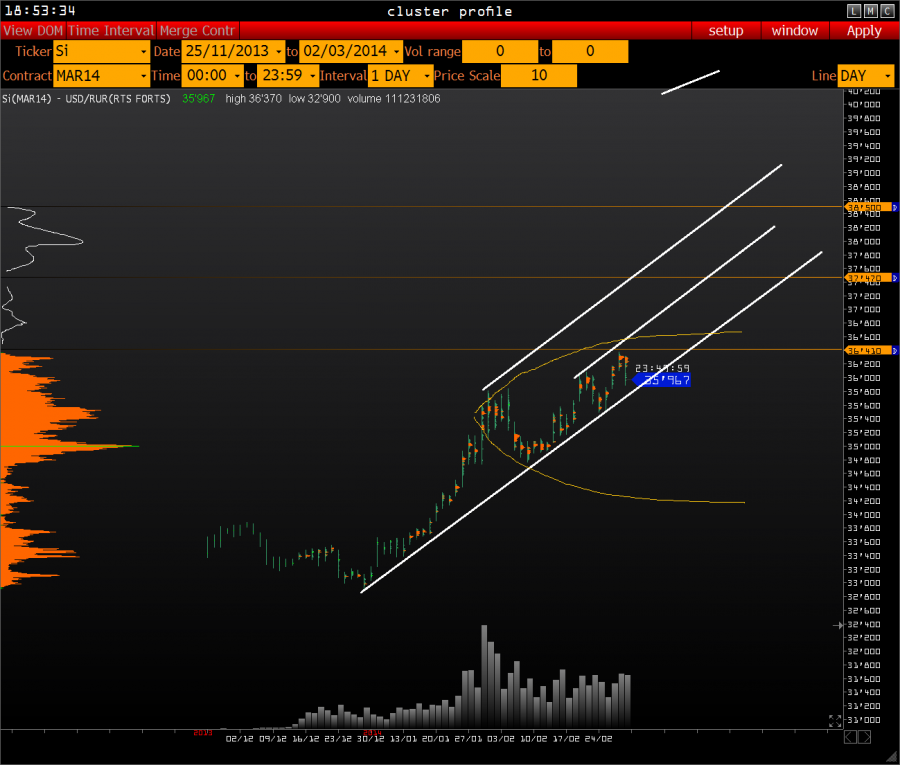Open the View menu

click(18, 31)
